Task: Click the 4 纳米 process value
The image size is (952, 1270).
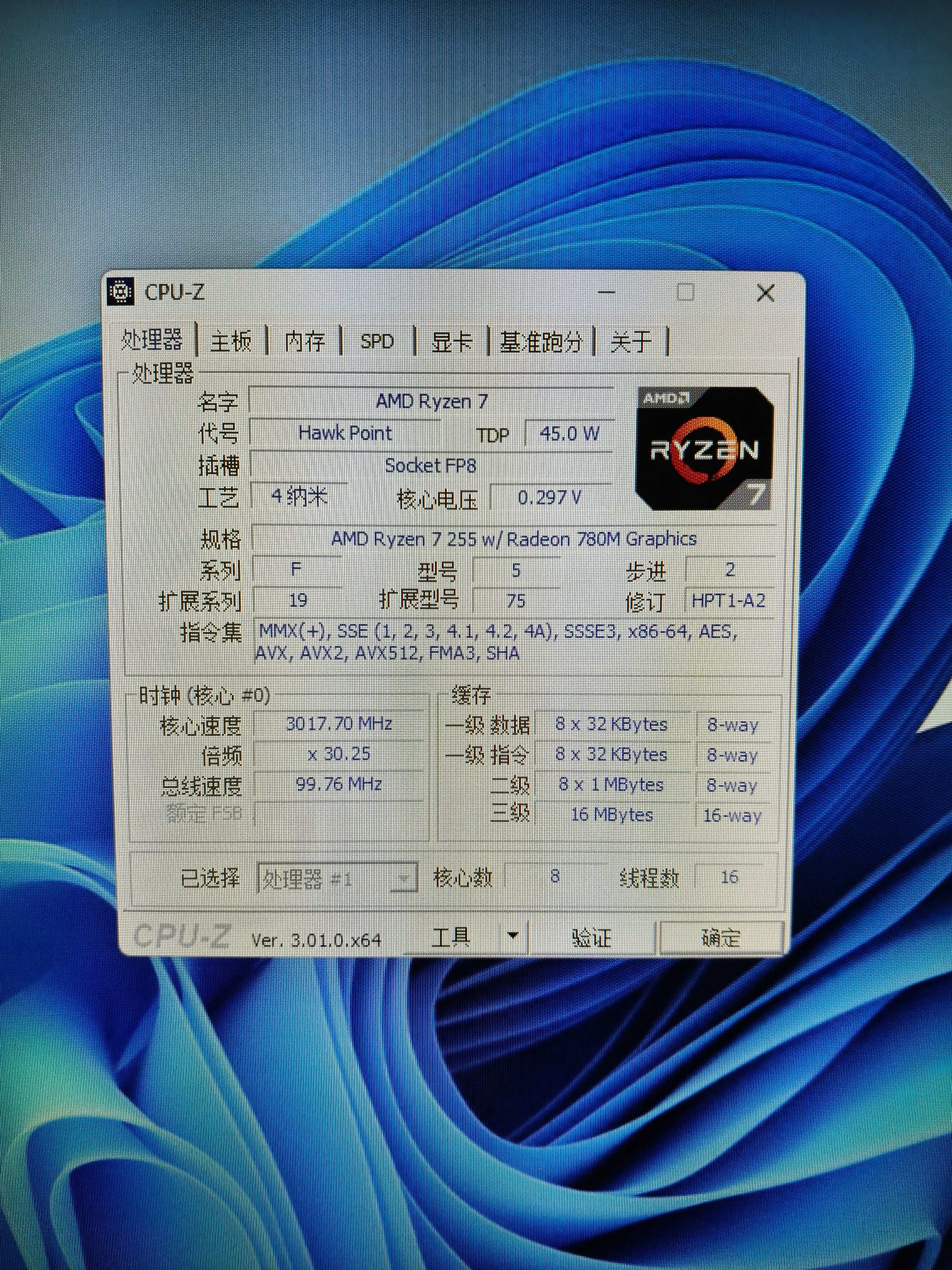Action: coord(299,496)
